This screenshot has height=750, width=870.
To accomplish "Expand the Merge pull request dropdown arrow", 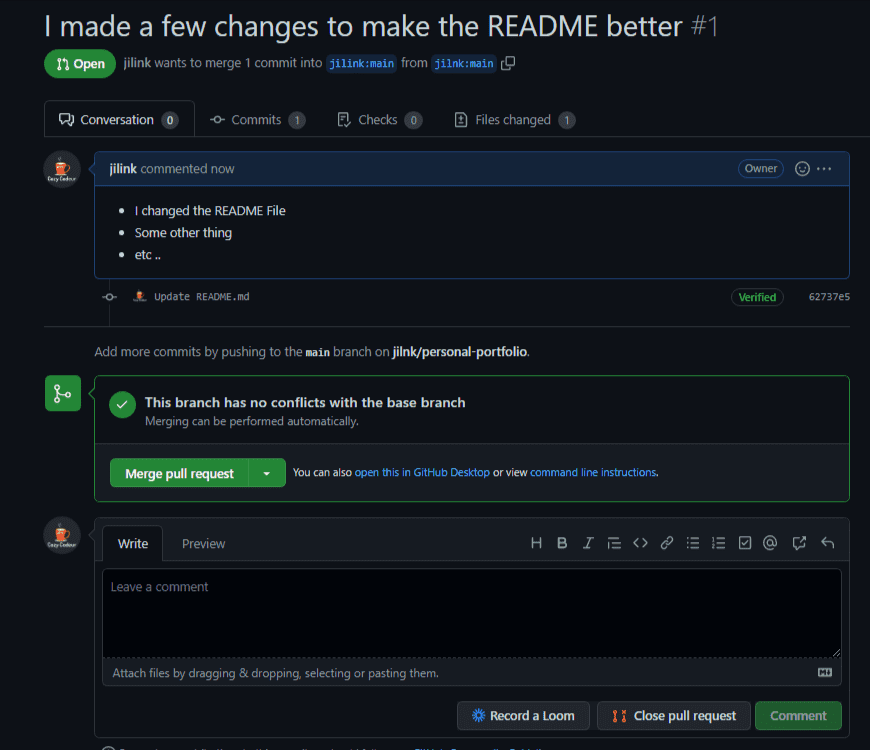I will (x=267, y=473).
